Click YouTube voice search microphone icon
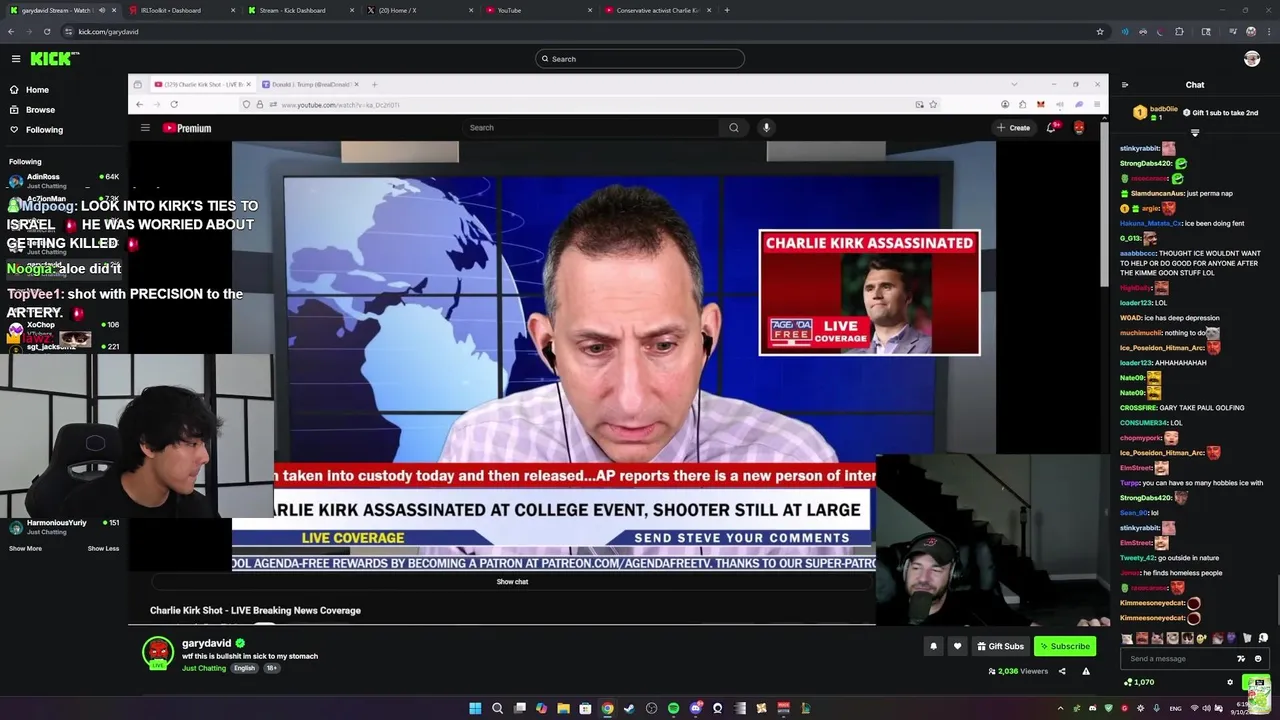1280x720 pixels. point(766,128)
